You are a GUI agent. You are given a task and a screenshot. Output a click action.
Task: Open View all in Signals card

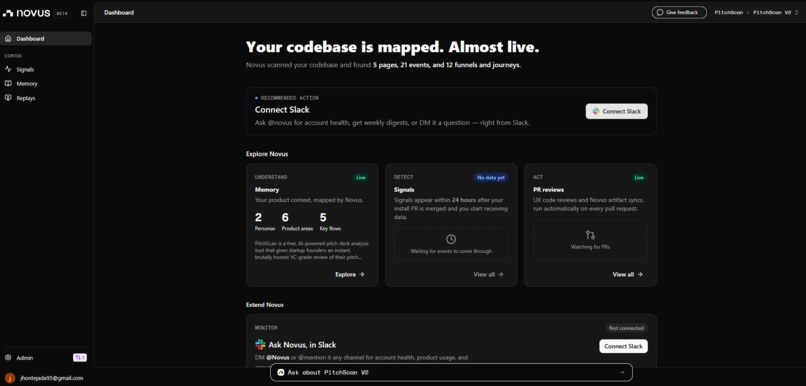tap(488, 274)
